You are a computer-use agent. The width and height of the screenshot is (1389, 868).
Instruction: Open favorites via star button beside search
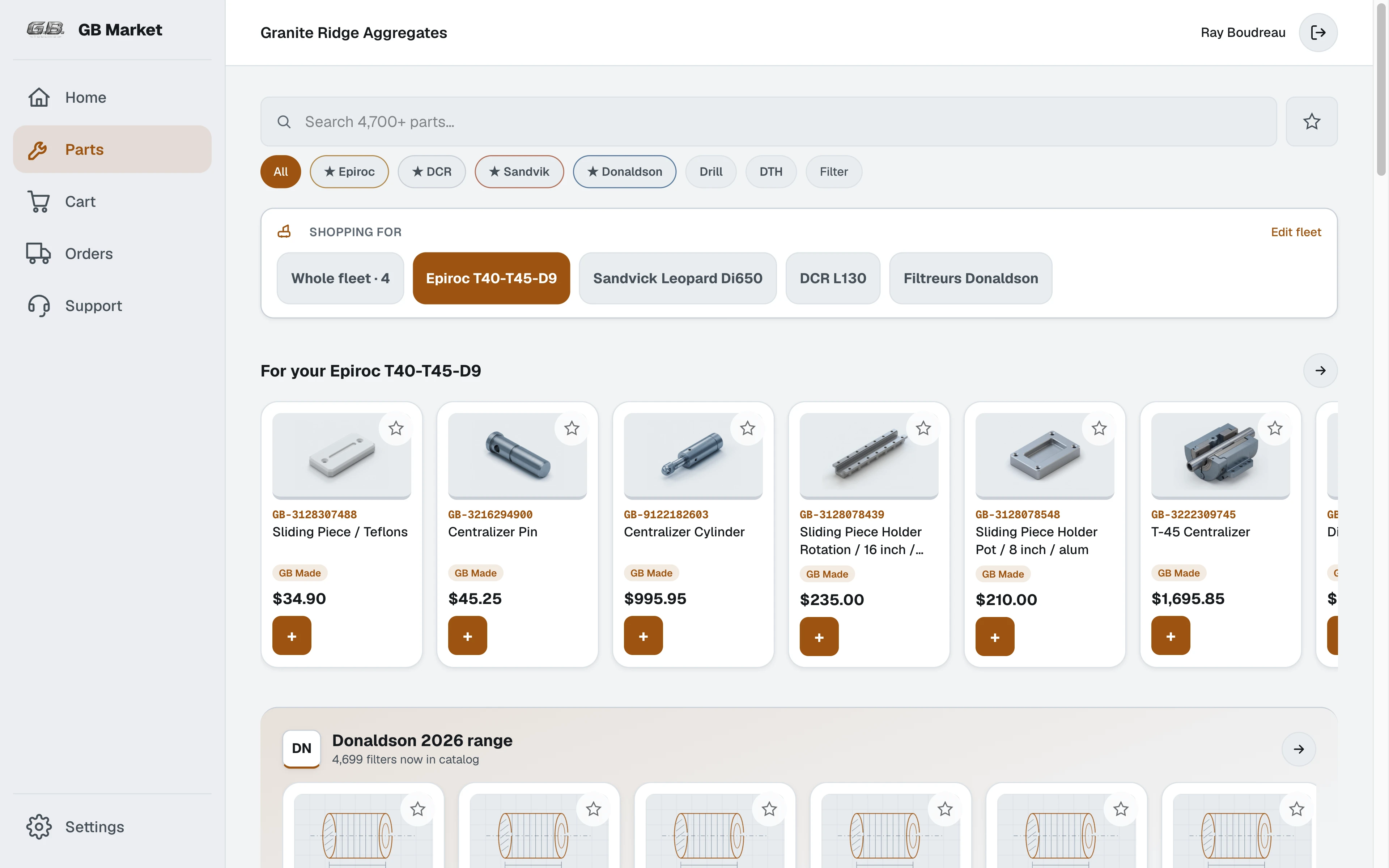[x=1312, y=122]
